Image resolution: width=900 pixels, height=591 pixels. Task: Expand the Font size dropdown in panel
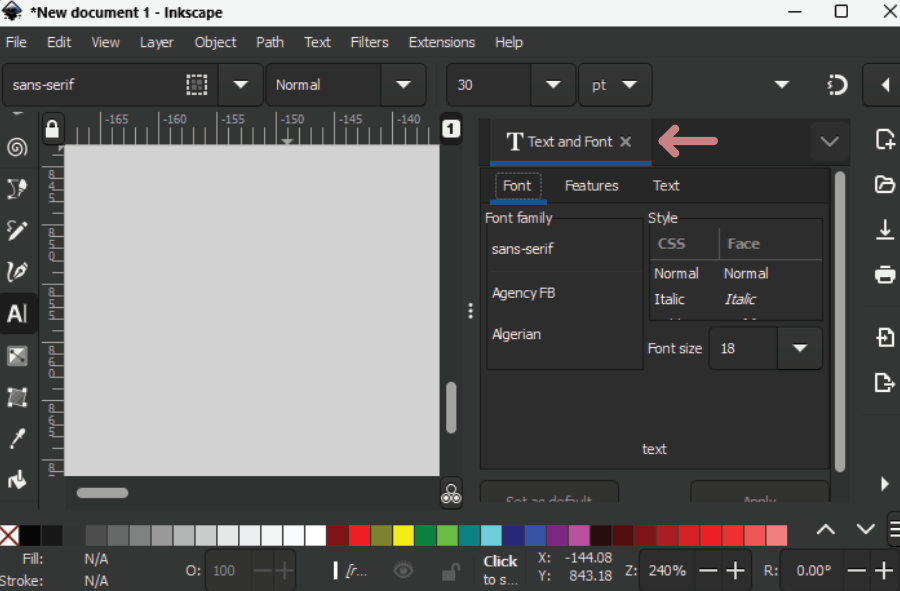[799, 349]
